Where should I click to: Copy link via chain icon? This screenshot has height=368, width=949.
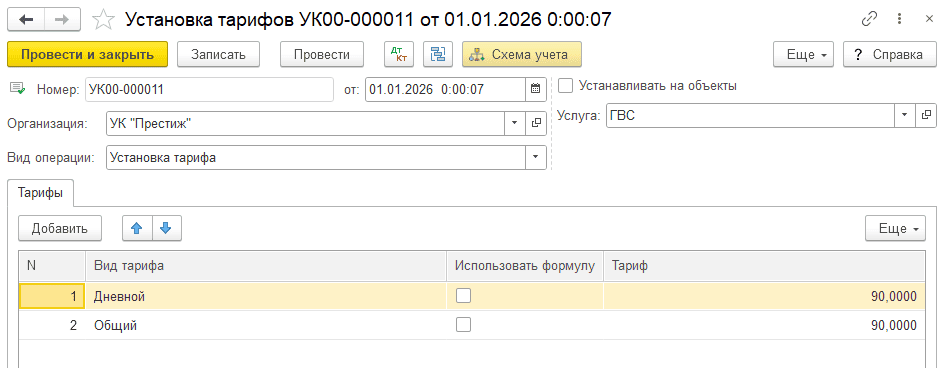point(869,19)
